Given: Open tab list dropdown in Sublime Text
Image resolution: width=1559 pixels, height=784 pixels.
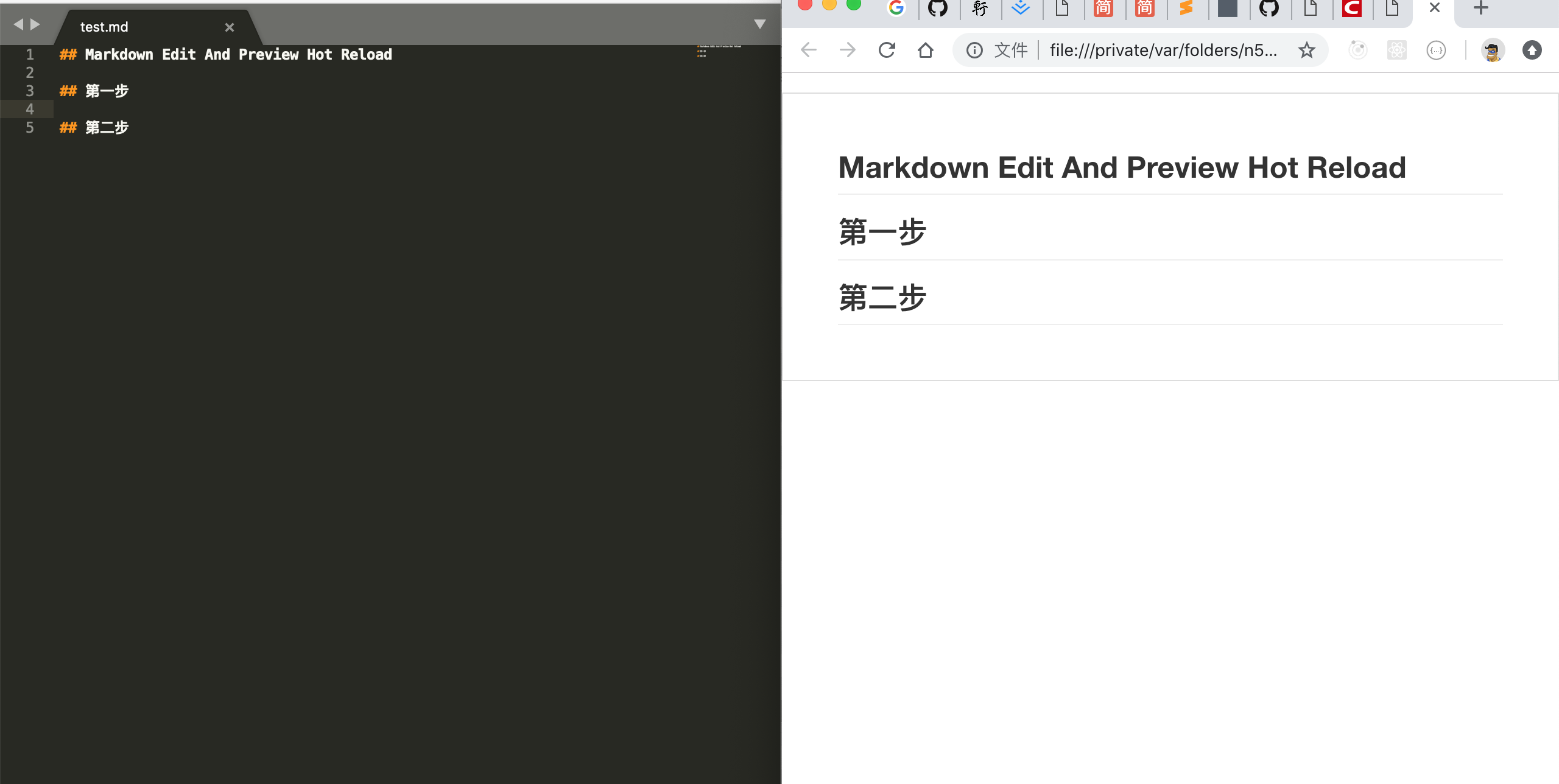Looking at the screenshot, I should coord(759,24).
